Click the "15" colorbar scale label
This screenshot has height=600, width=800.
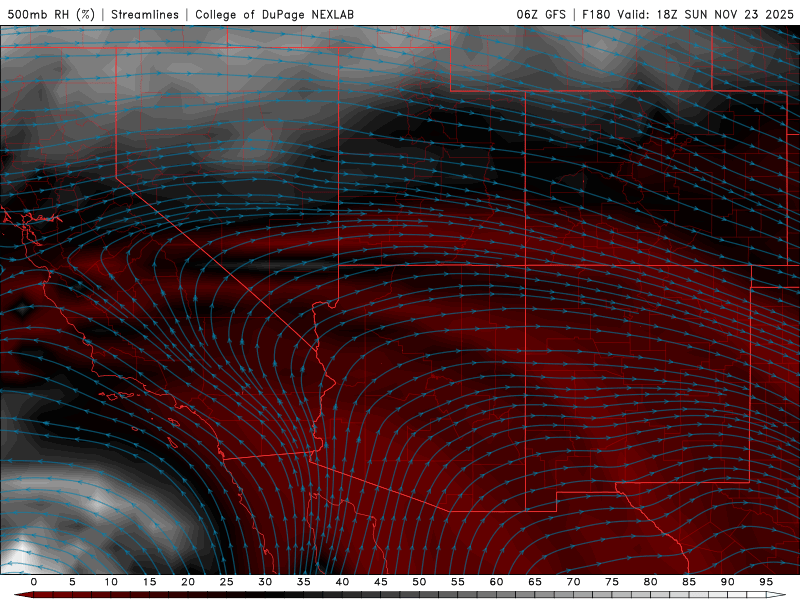[149, 582]
